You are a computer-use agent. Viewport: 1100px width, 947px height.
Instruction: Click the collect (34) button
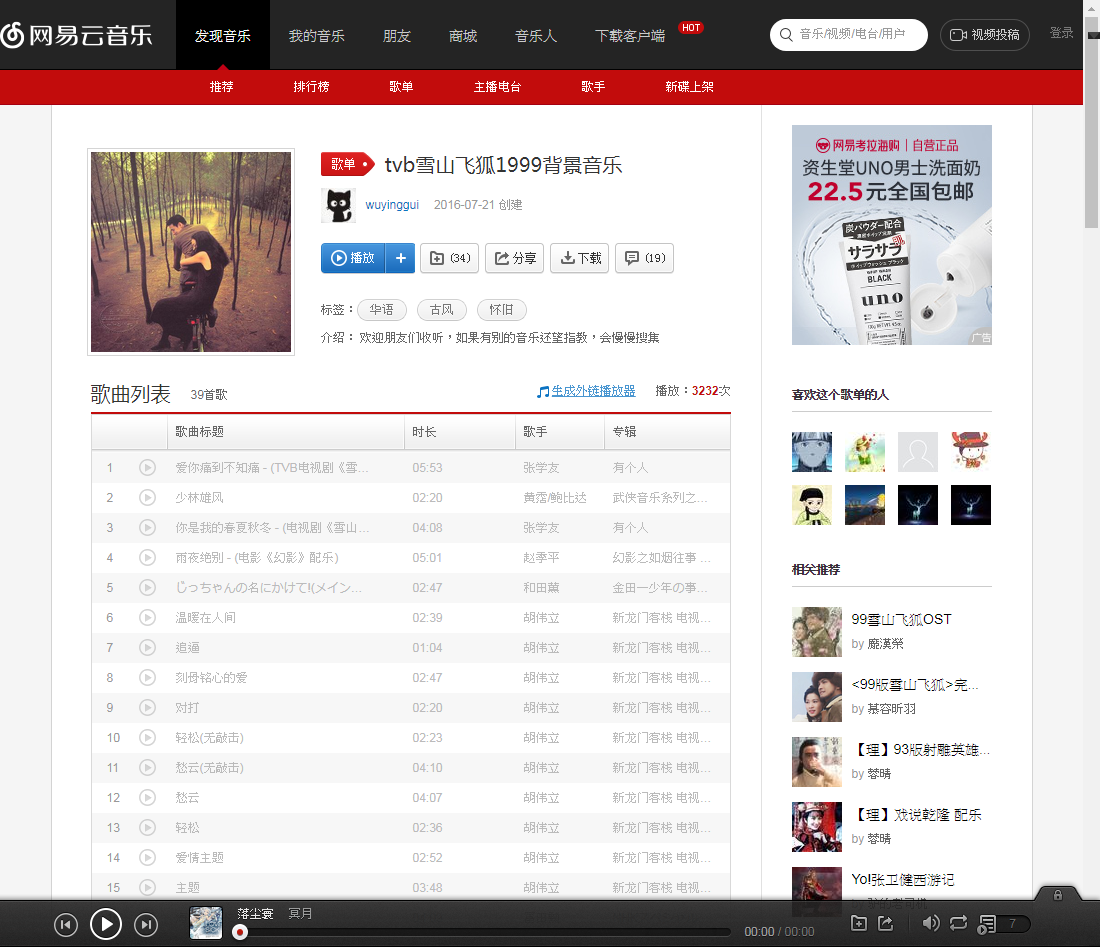tap(450, 258)
